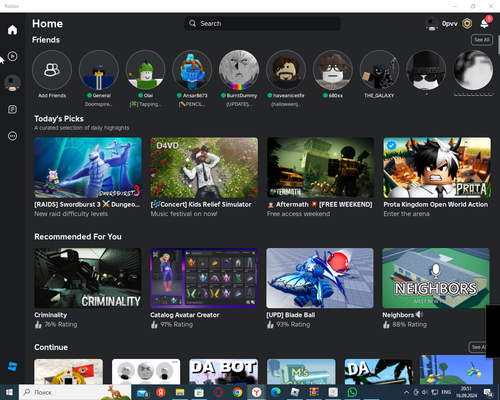Click the Criminality title text
500x400 pixels.
(51, 315)
